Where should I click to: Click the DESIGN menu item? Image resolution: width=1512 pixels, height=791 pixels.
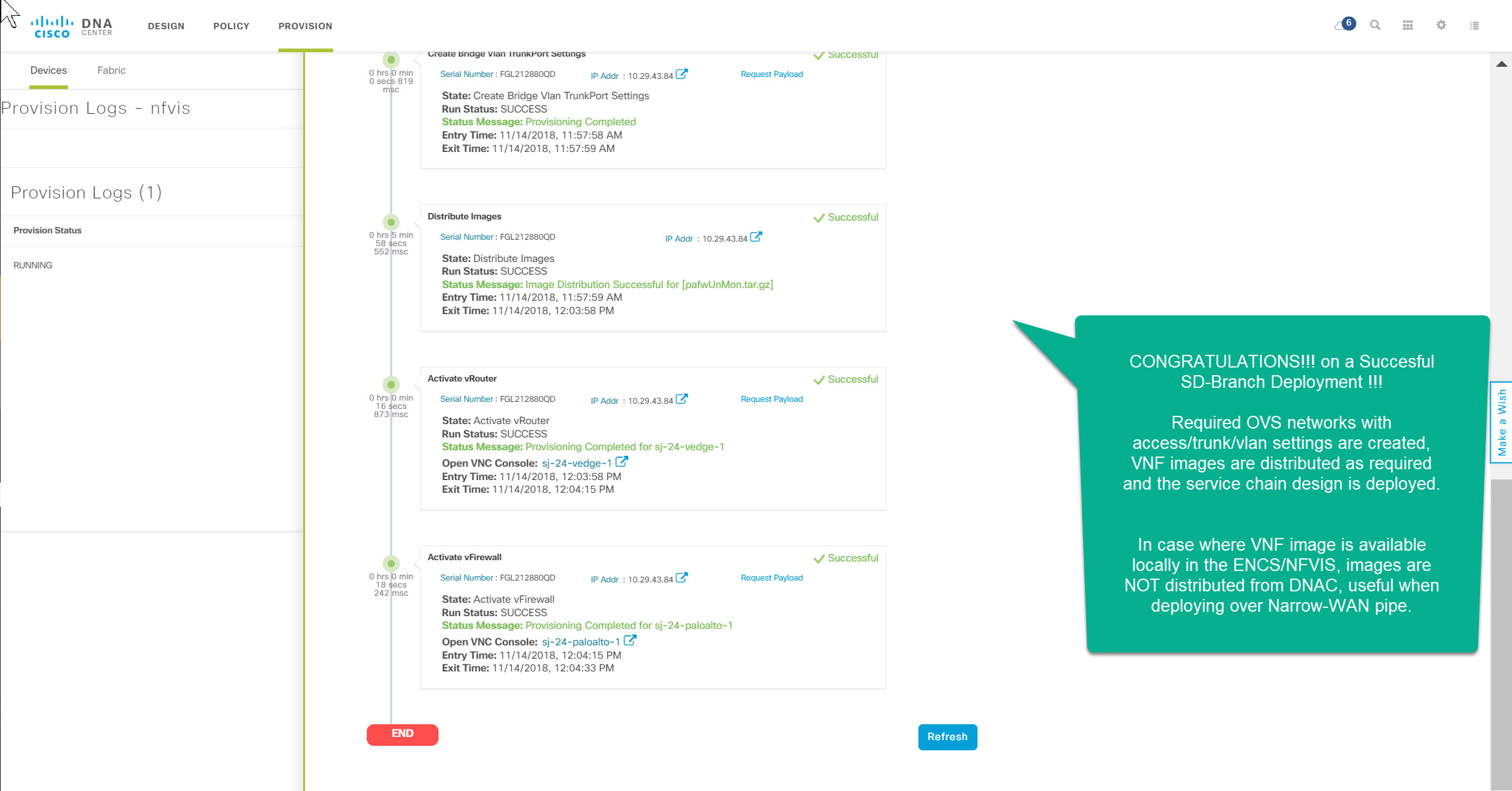pos(166,26)
